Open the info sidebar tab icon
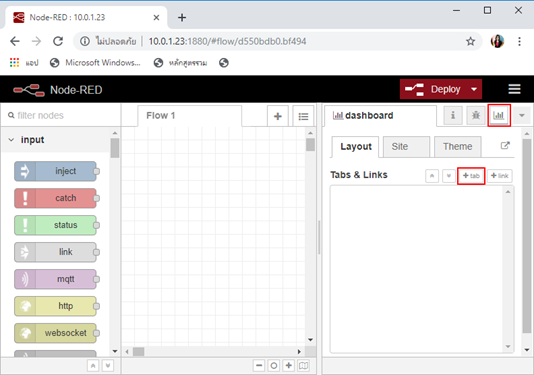The height and width of the screenshot is (375, 534). tap(453, 115)
